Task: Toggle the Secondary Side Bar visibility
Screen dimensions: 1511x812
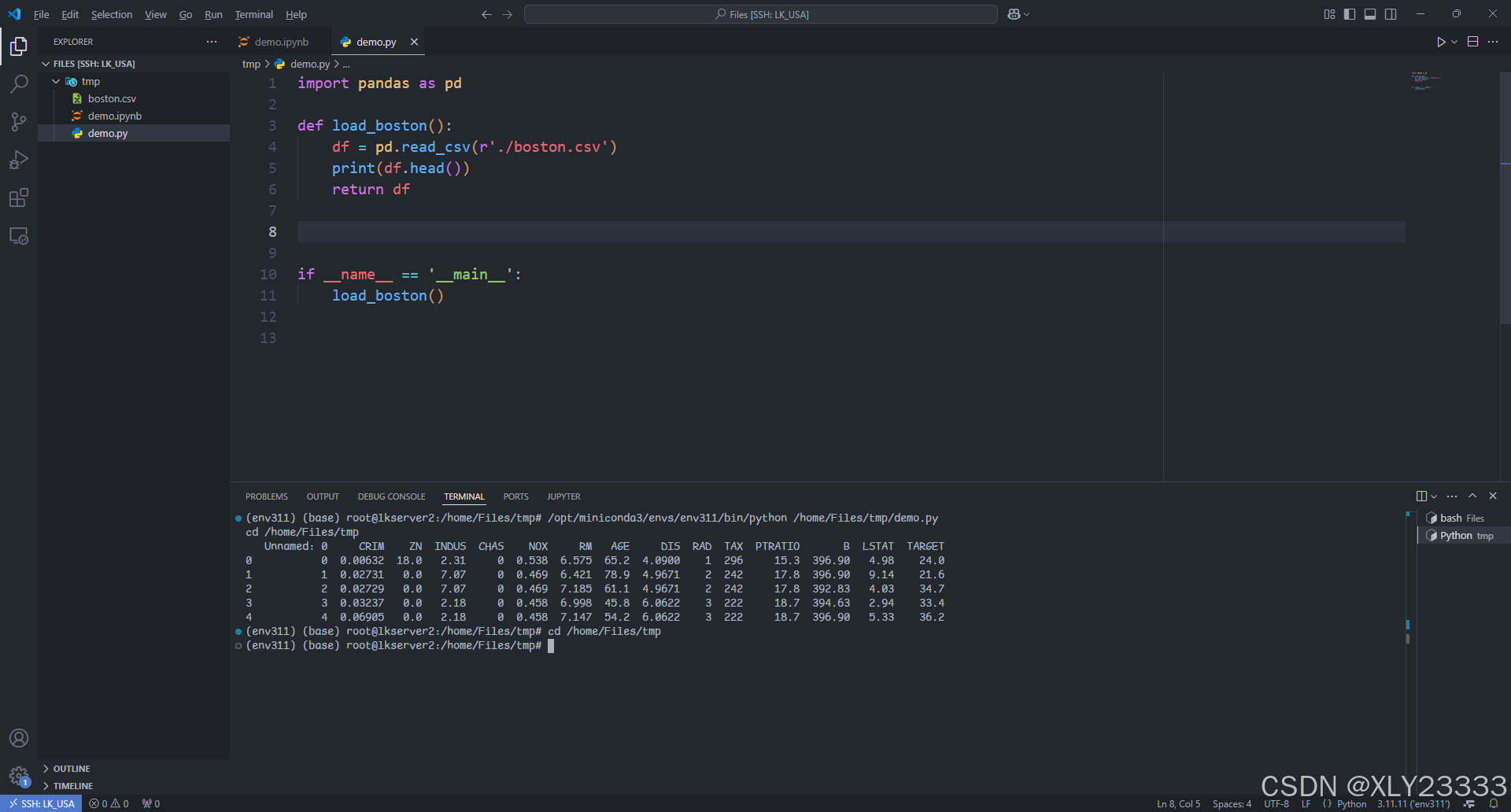Action: click(x=1391, y=14)
